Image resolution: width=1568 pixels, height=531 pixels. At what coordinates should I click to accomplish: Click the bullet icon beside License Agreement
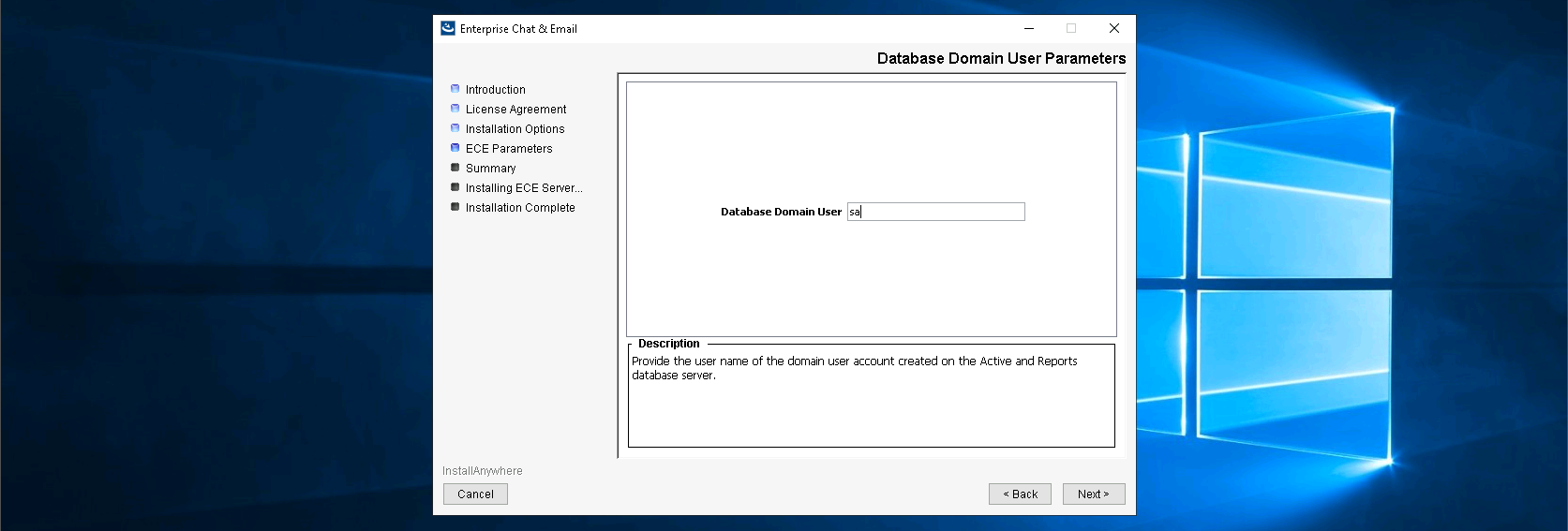click(x=455, y=109)
